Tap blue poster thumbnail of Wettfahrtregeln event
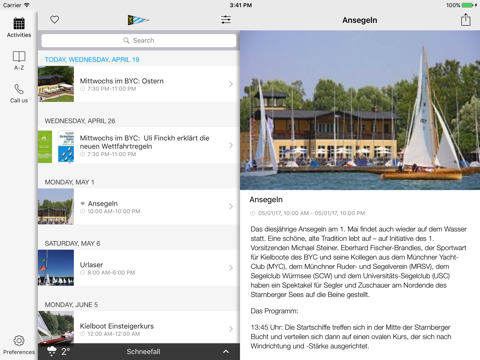The image size is (480, 360). [66, 147]
